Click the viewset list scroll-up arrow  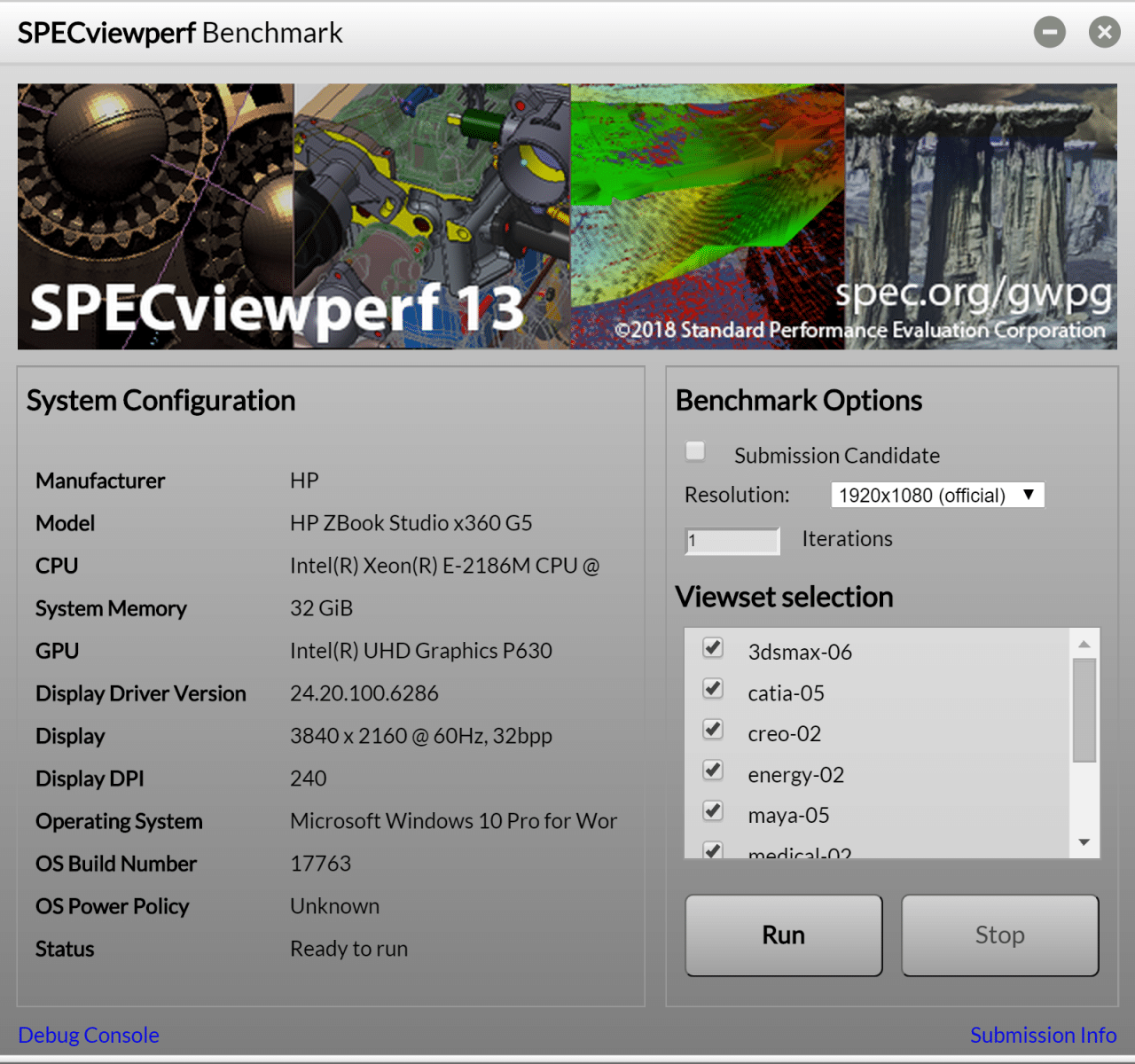[x=1084, y=643]
